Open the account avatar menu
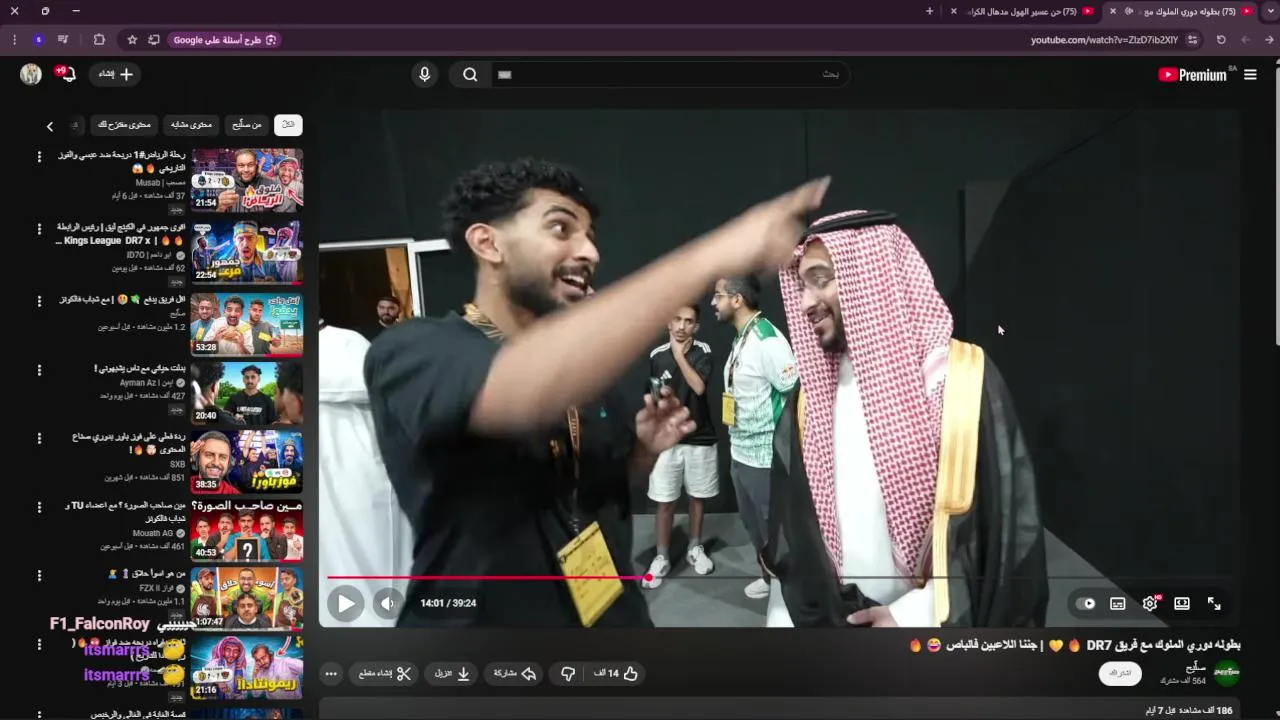The image size is (1280, 720). click(31, 74)
